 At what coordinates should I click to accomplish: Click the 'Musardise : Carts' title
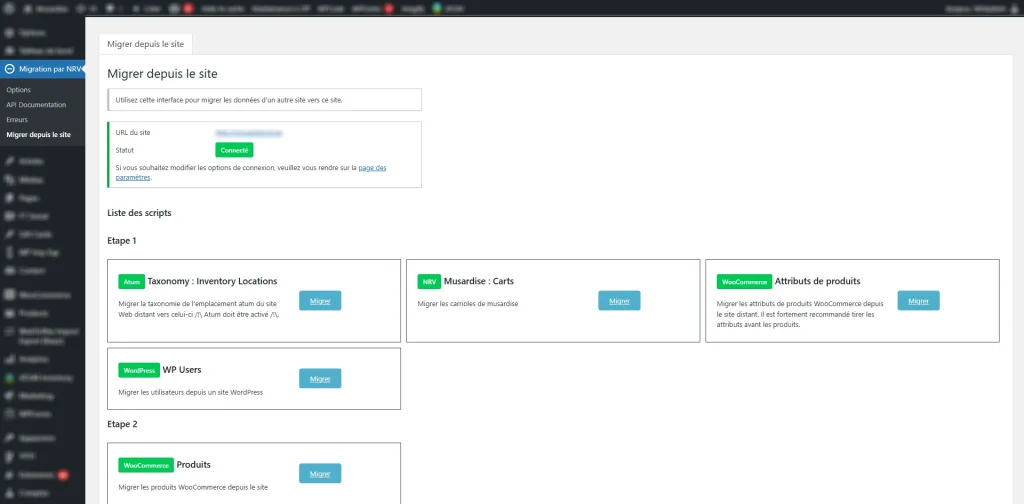coord(479,281)
